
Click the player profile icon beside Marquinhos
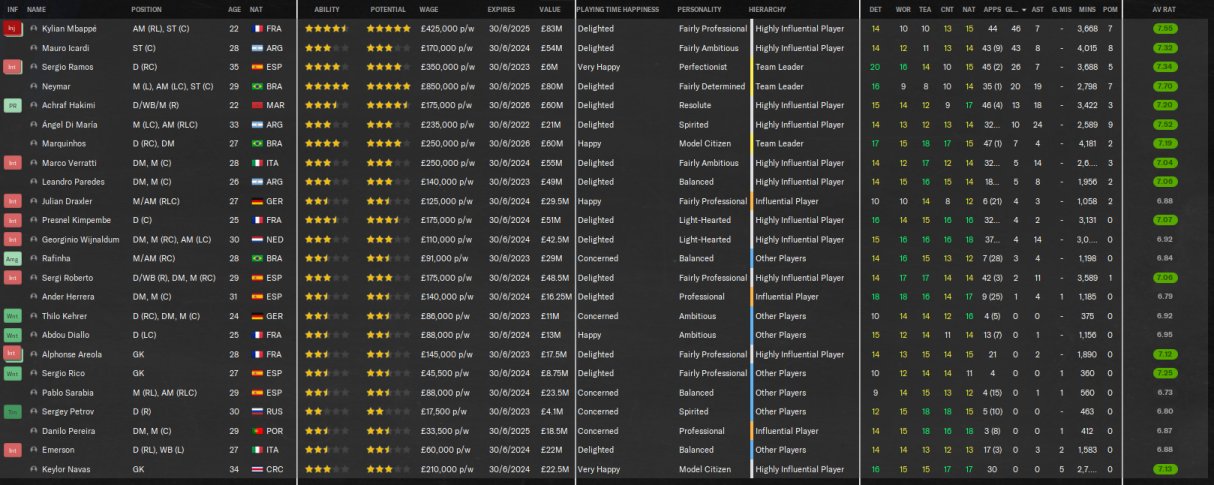[x=34, y=143]
